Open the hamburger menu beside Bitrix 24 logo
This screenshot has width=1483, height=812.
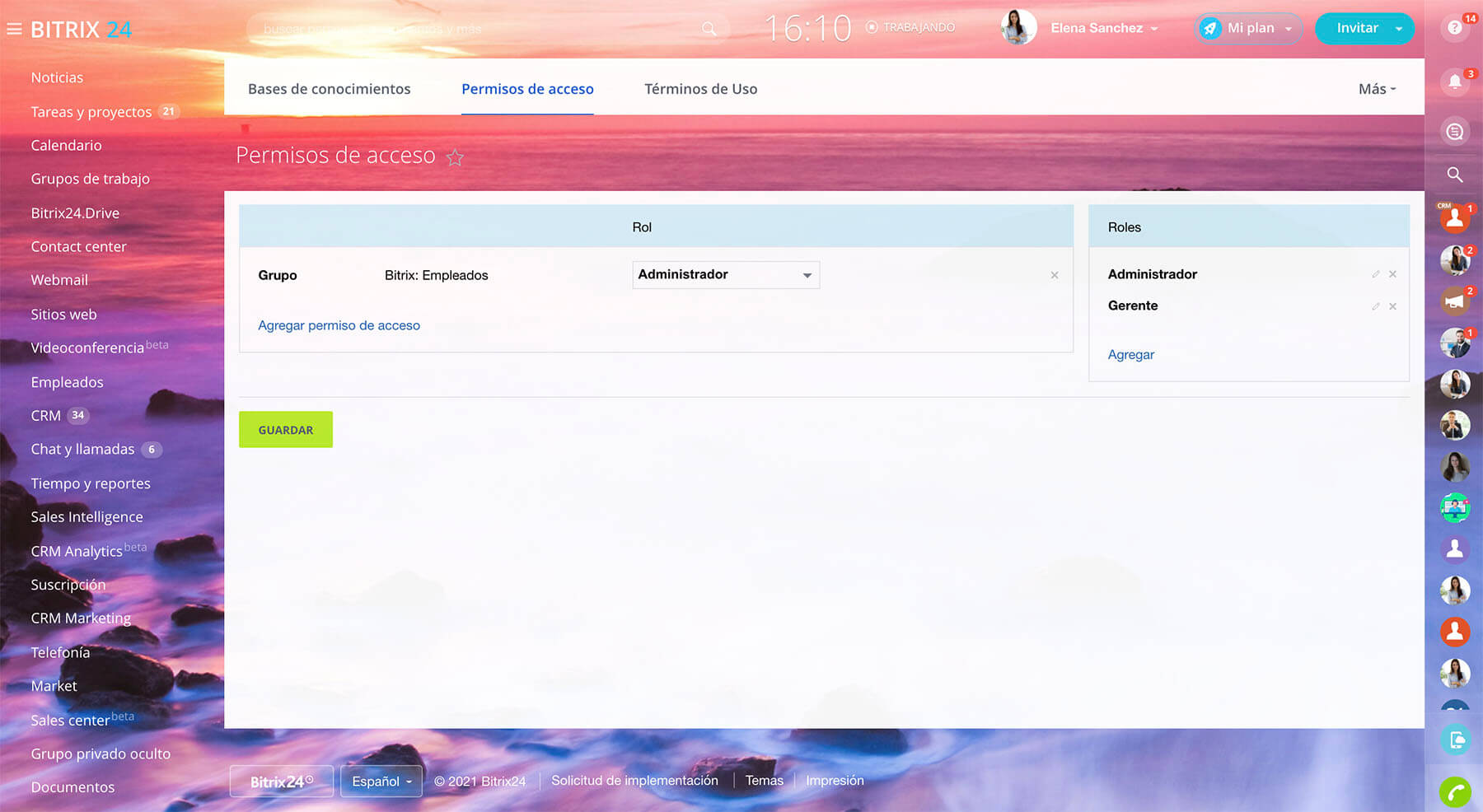14,30
